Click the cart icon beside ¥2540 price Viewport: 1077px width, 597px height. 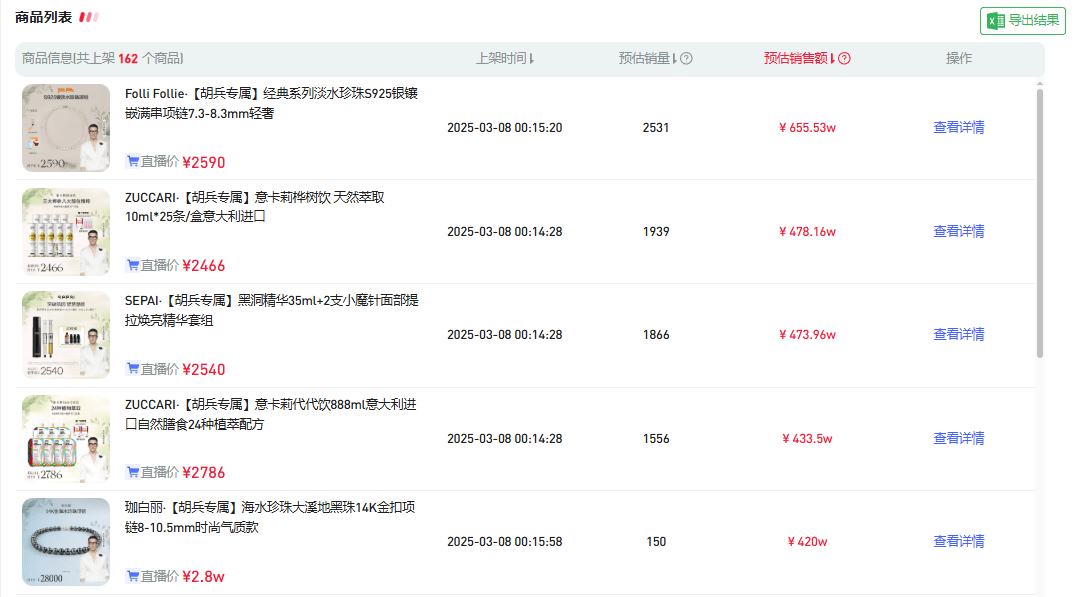(132, 368)
